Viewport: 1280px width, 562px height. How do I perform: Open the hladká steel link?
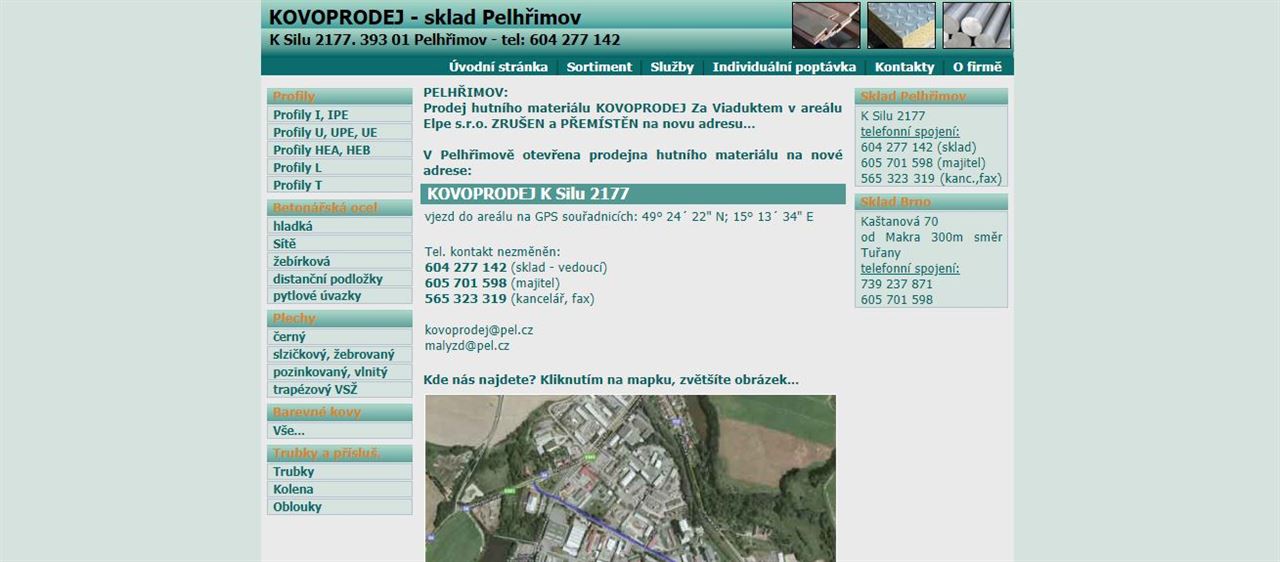click(339, 226)
